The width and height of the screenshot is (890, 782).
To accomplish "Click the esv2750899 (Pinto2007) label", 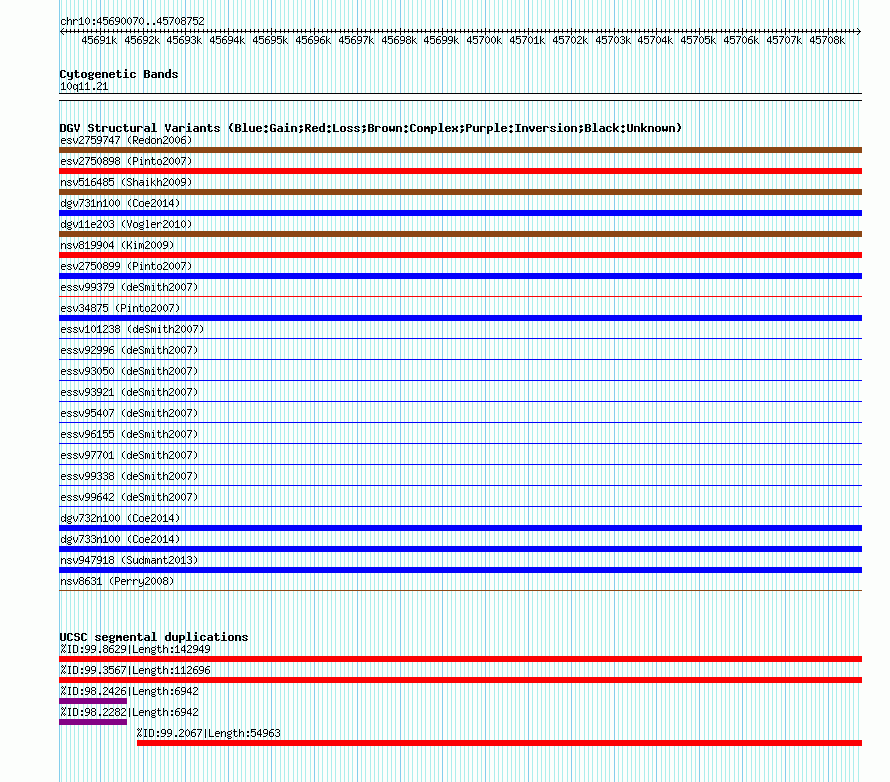I will pyautogui.click(x=126, y=266).
